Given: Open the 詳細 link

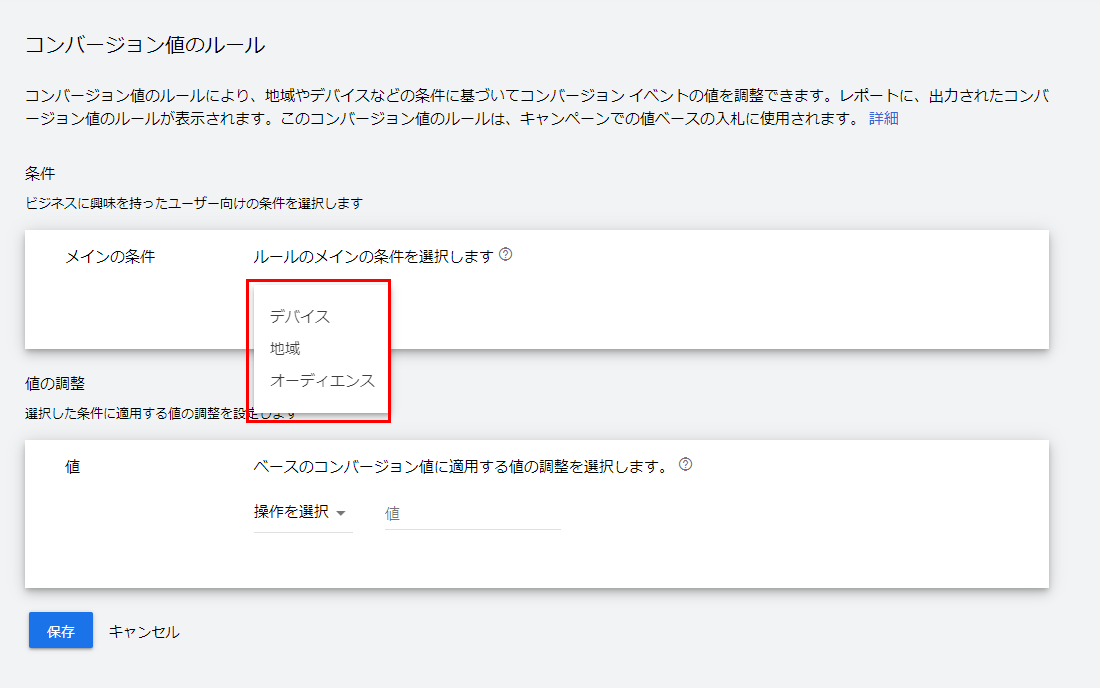Looking at the screenshot, I should 883,119.
